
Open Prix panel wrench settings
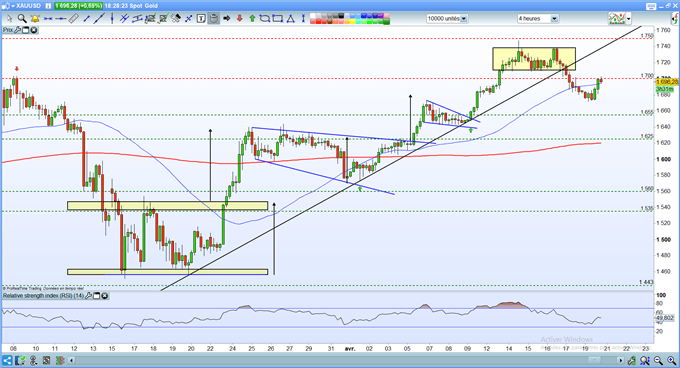pyautogui.click(x=17, y=30)
